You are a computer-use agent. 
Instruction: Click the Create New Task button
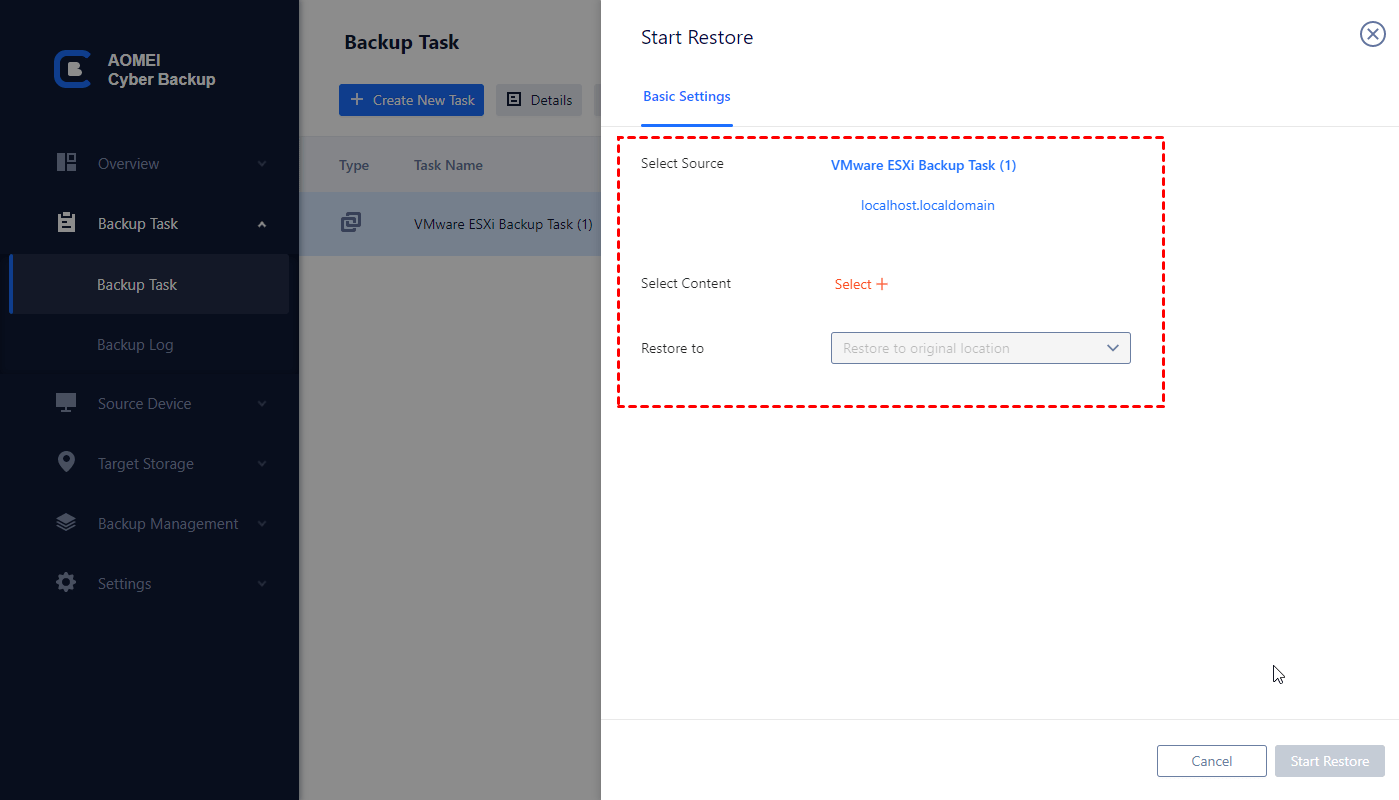(x=411, y=100)
